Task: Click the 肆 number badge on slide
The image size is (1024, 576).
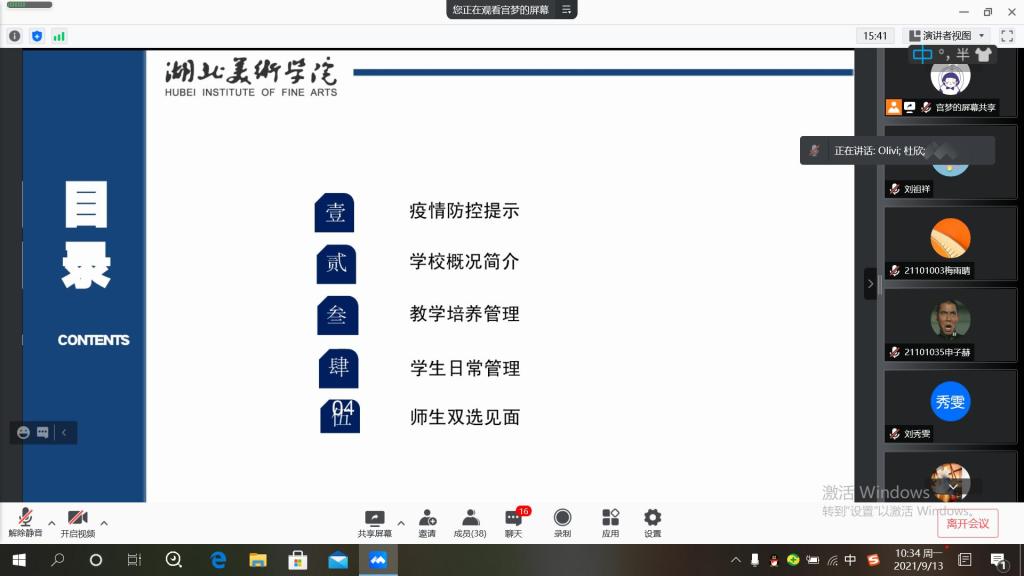Action: pyautogui.click(x=338, y=368)
